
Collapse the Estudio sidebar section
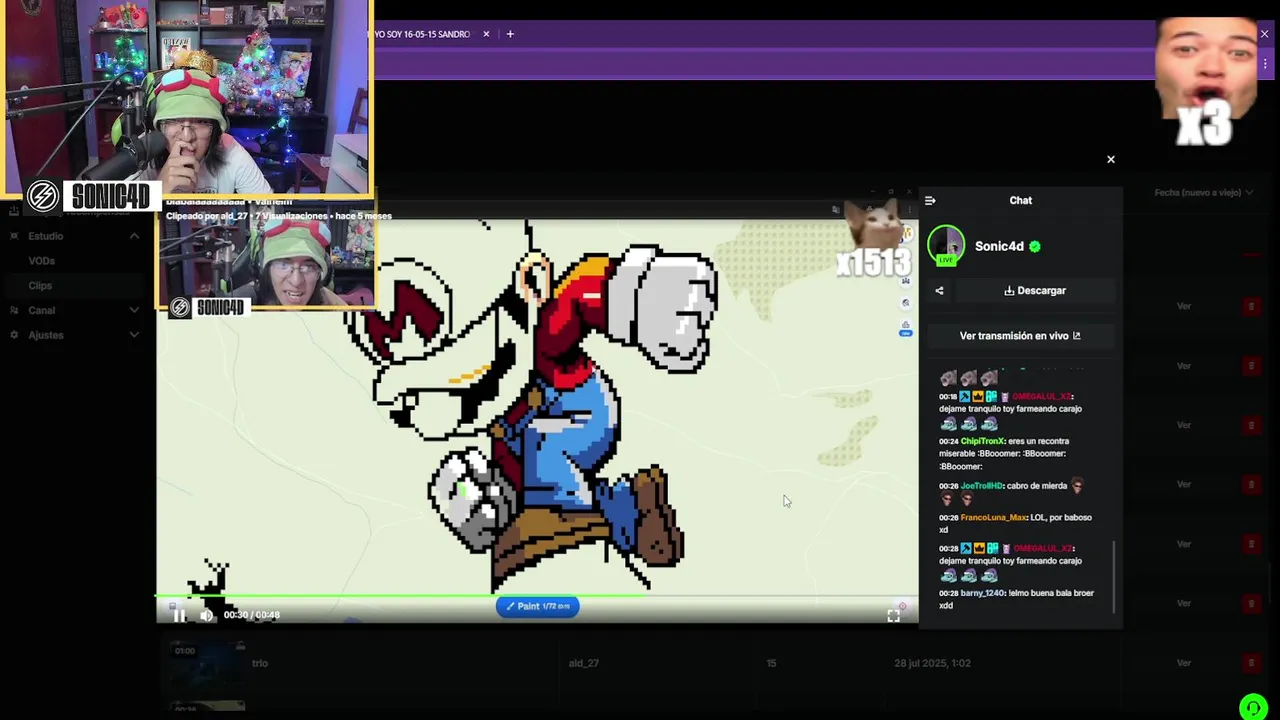point(134,236)
